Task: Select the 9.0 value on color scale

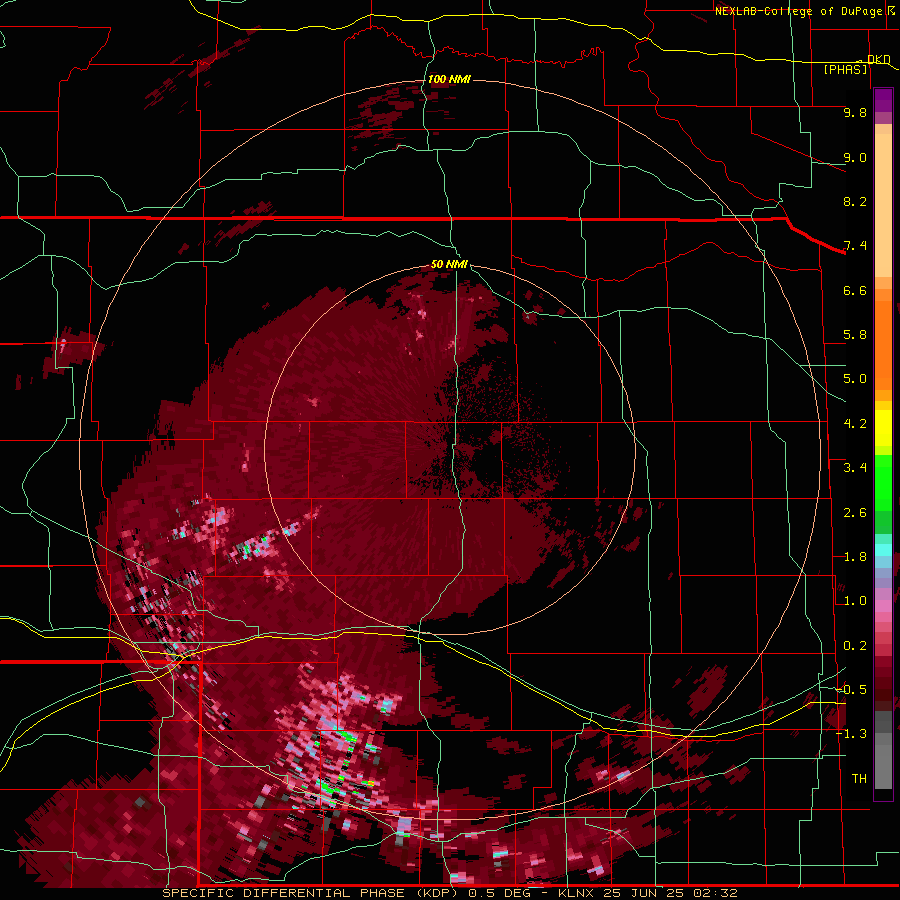Action: point(855,157)
